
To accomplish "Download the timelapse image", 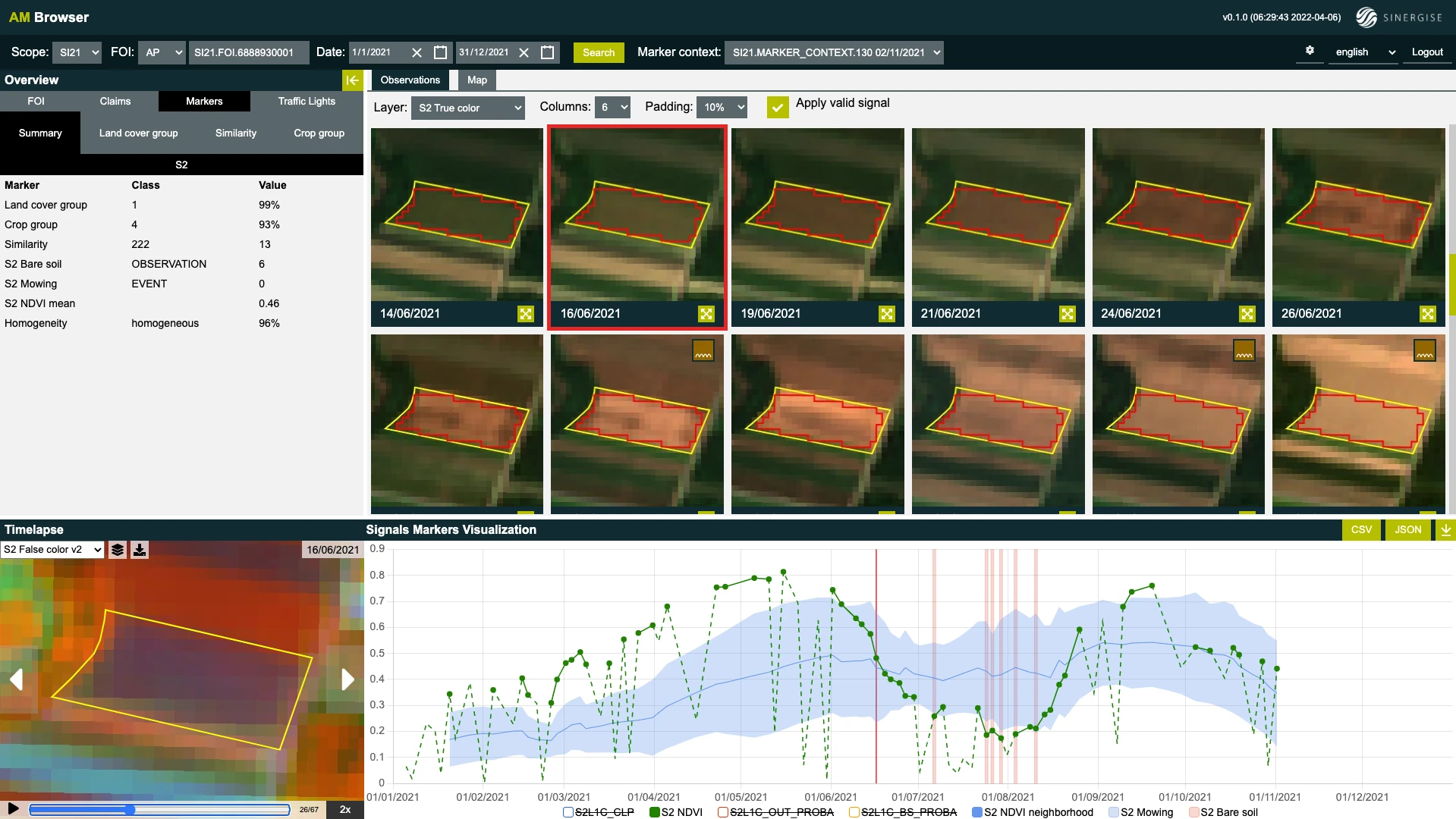I will [x=140, y=550].
